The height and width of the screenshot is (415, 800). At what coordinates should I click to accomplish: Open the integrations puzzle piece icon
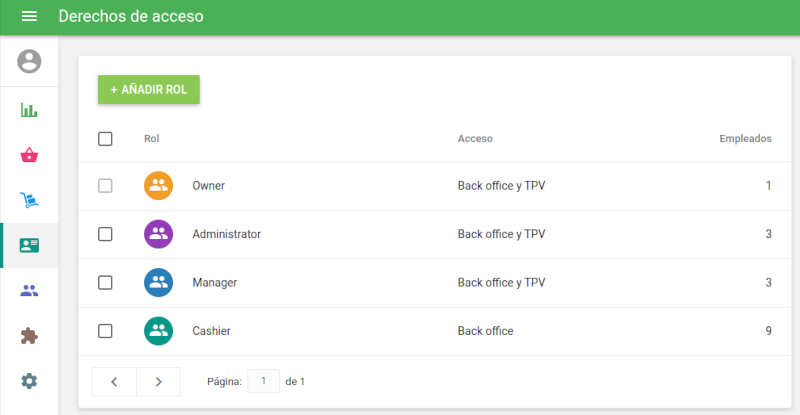point(29,336)
